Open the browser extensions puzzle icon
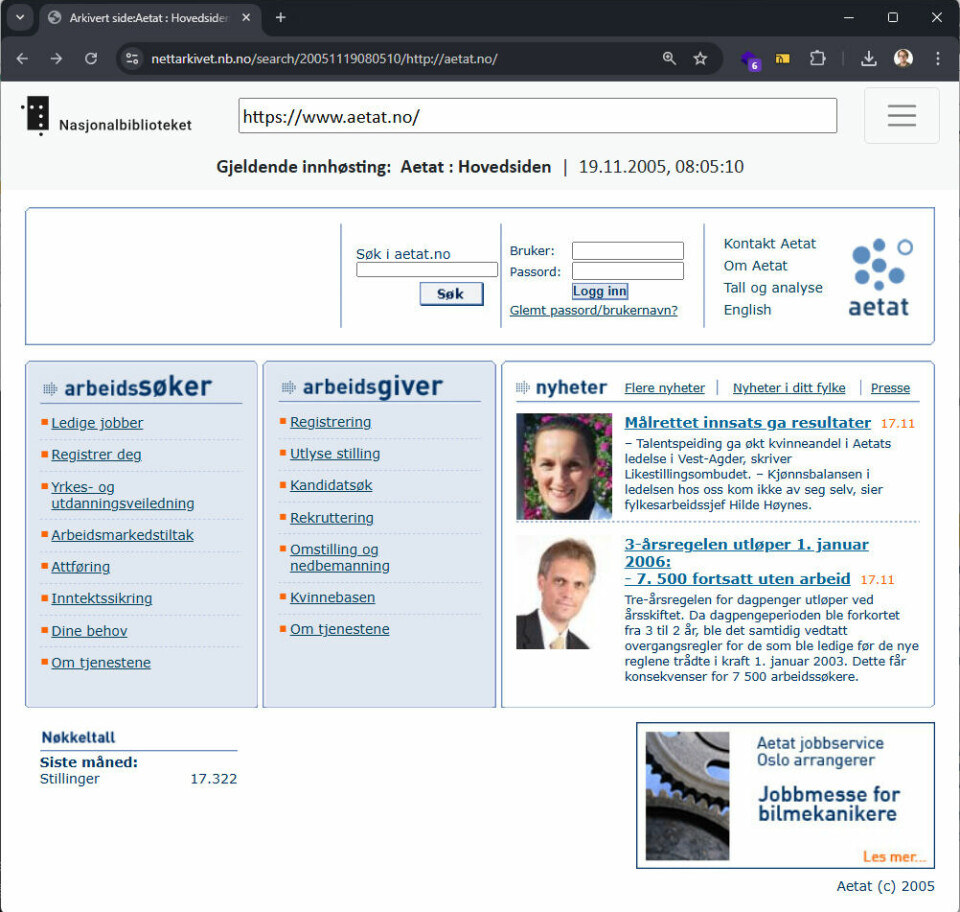960x912 pixels. (x=817, y=59)
